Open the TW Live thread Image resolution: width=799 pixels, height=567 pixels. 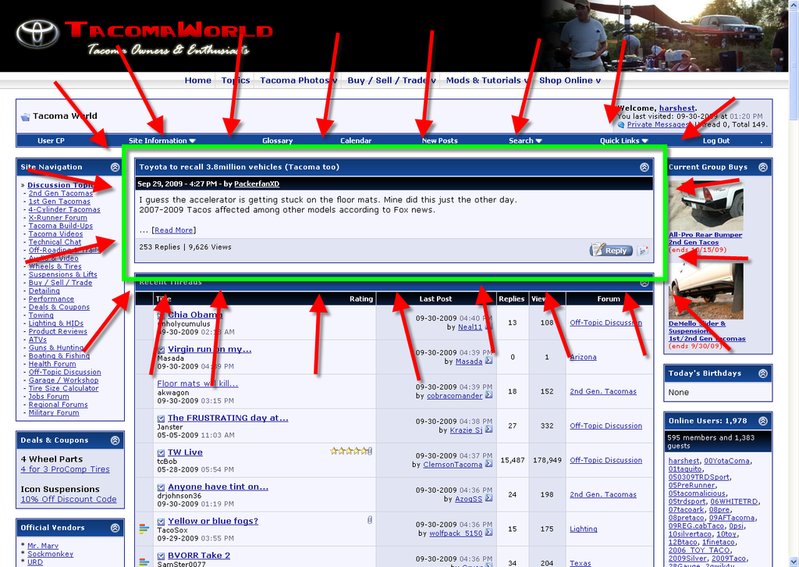(x=185, y=452)
